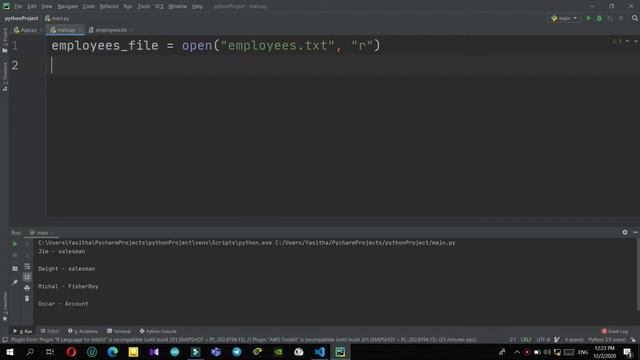Screen dimensions: 640x360
Task: Click the 4 spaces indent status widget
Action: tap(574, 340)
